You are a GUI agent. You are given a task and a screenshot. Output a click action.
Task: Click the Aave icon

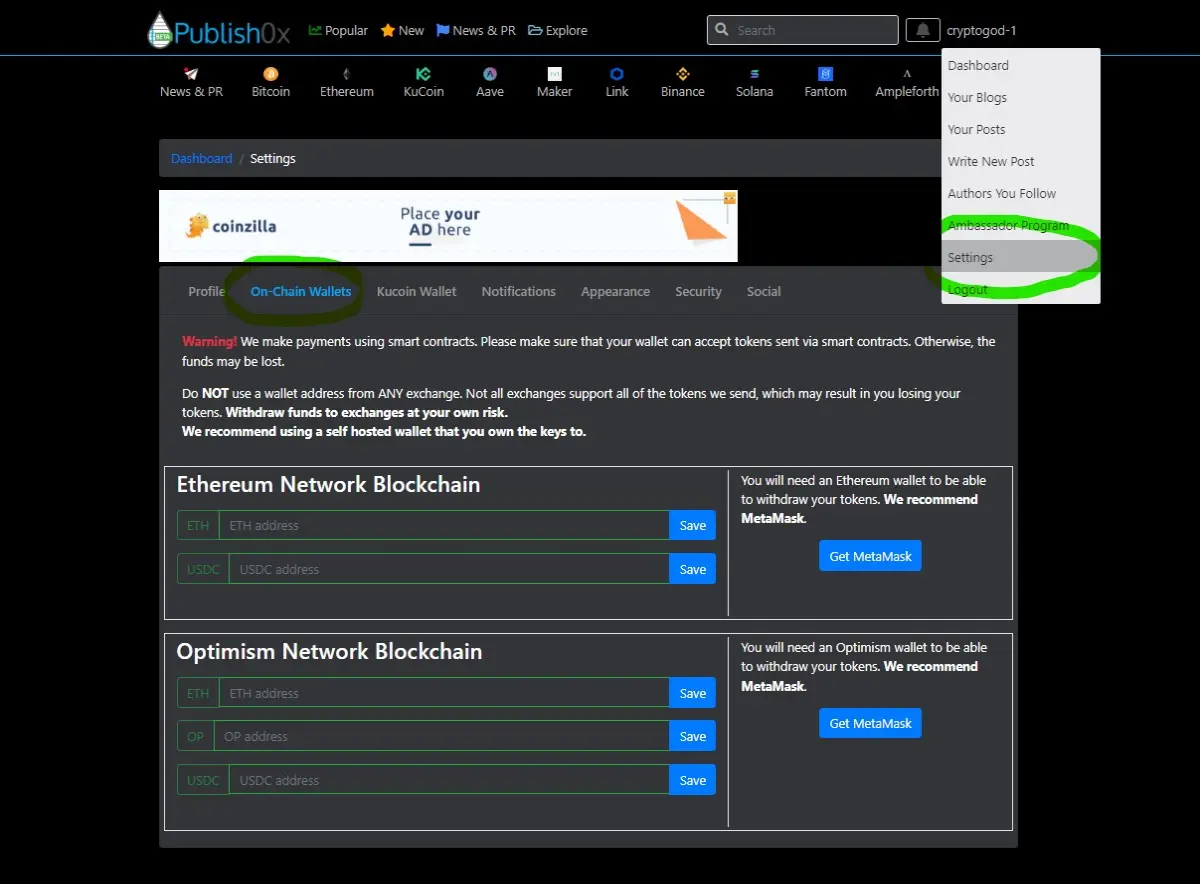(490, 74)
